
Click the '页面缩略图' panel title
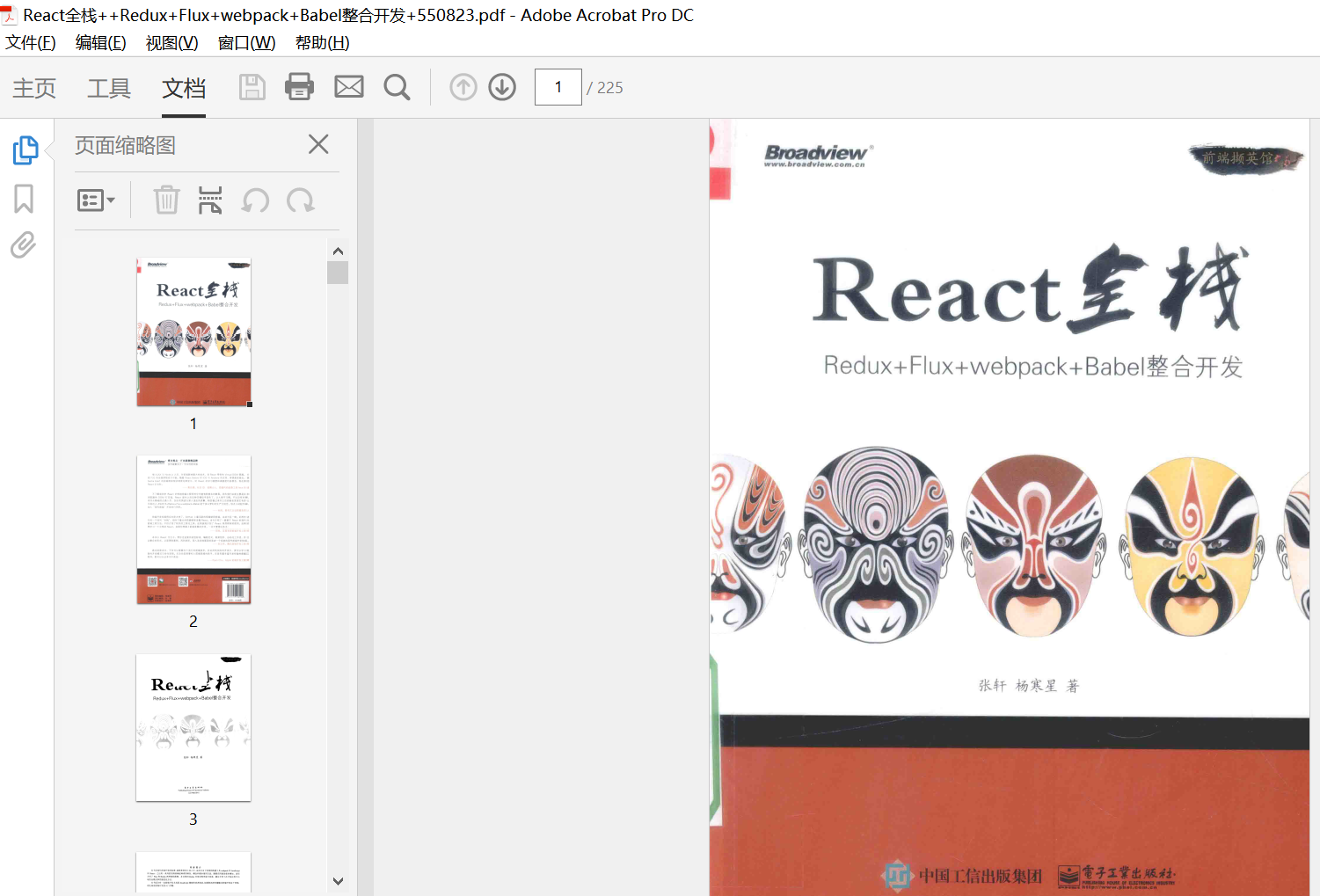[x=125, y=145]
